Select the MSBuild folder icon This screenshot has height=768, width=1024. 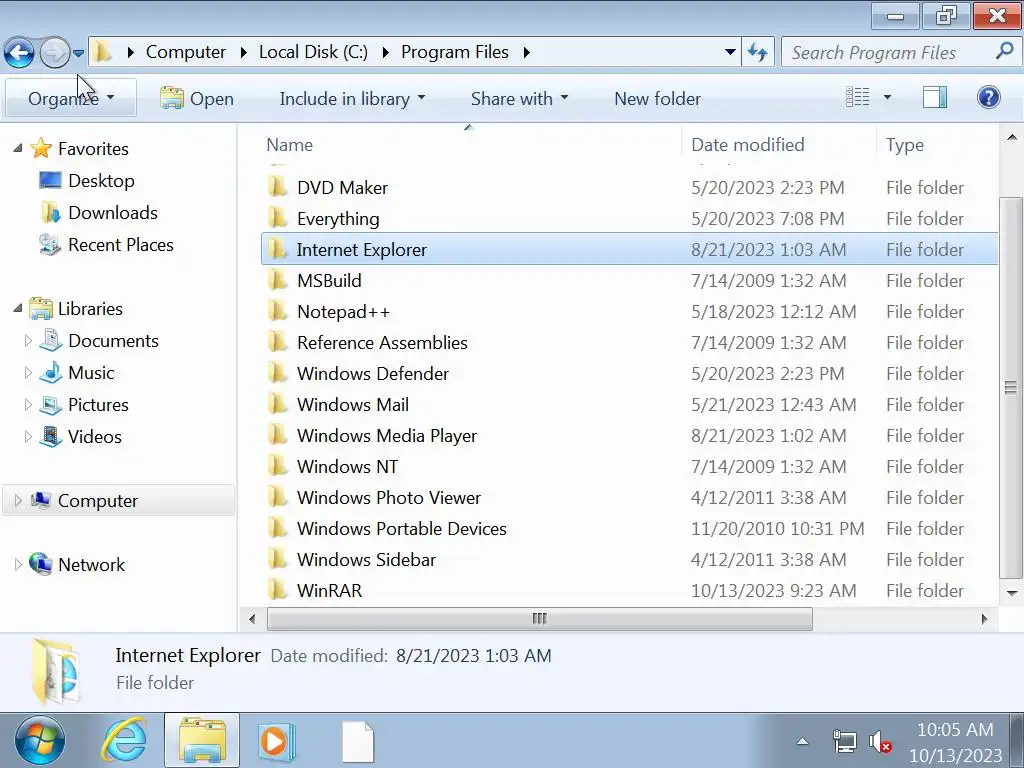(278, 280)
